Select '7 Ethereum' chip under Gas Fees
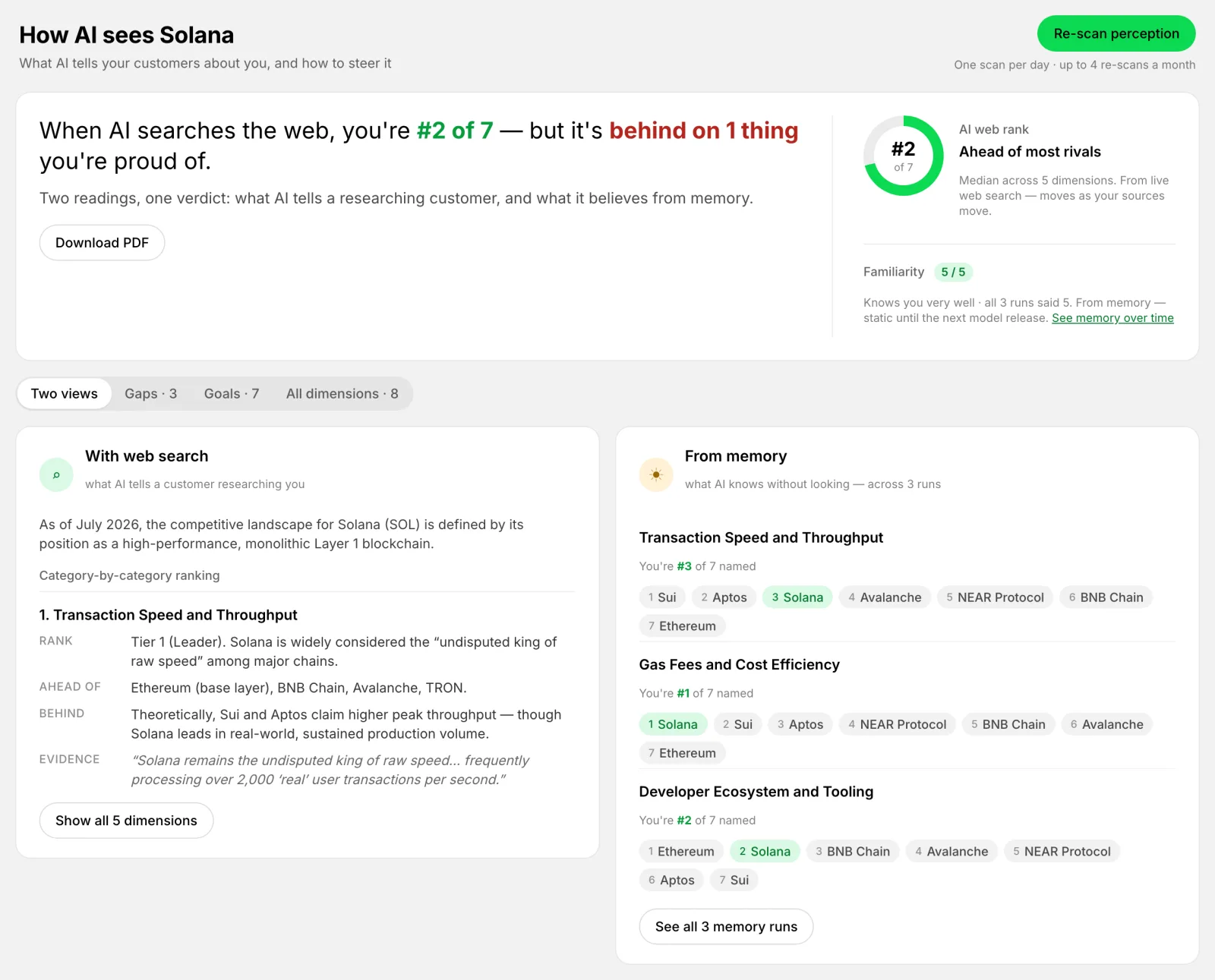1215x980 pixels. point(682,753)
